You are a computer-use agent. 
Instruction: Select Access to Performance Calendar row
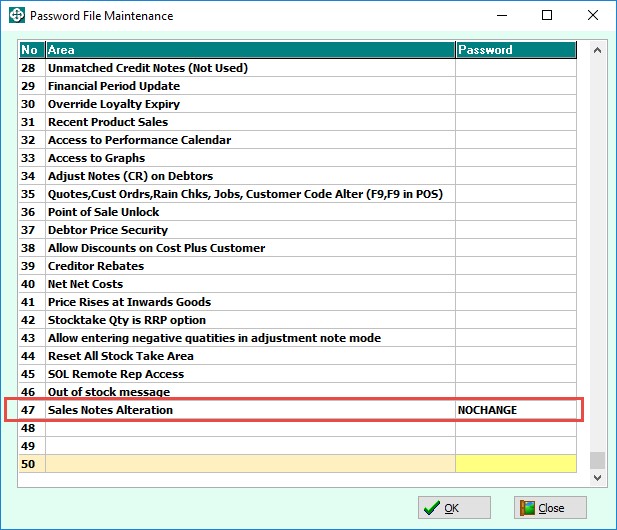[x=297, y=140]
